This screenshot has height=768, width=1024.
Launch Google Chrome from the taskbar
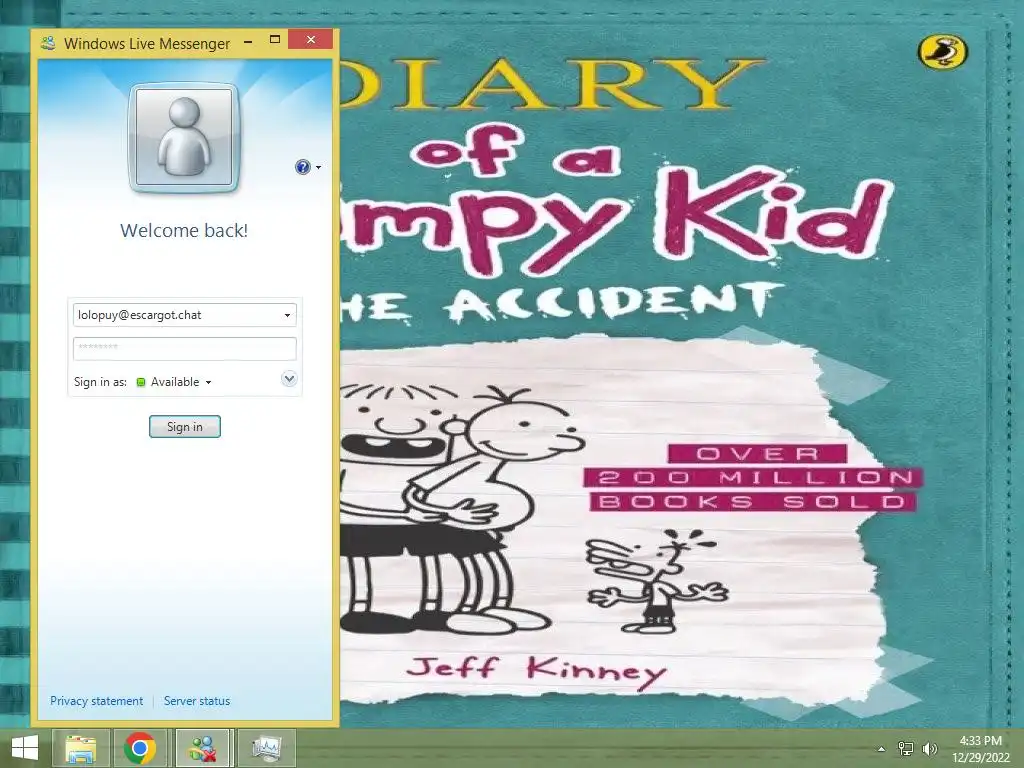(x=140, y=748)
